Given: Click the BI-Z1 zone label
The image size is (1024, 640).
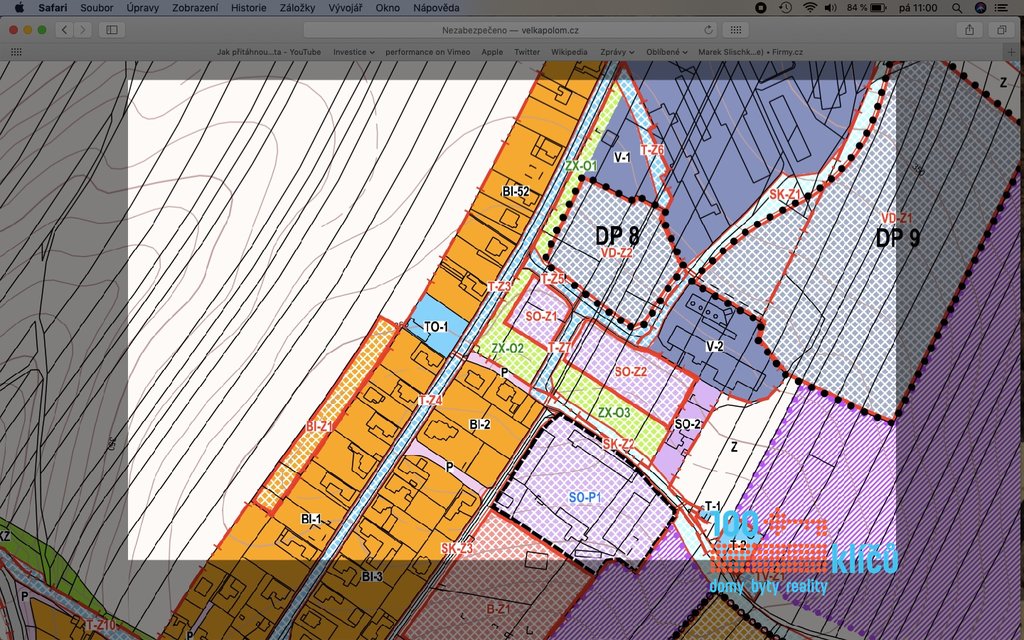Looking at the screenshot, I should point(319,426).
